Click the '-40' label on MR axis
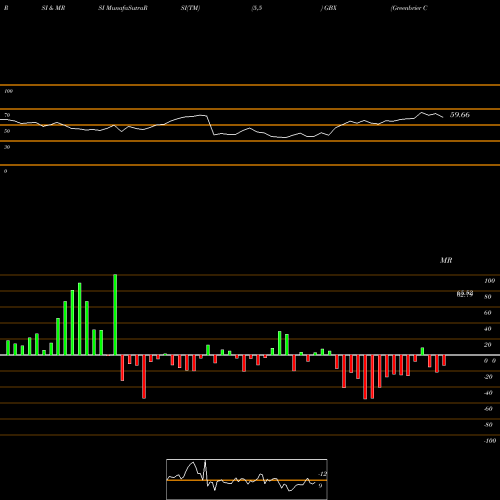This screenshot has height=500, width=500. (x=488, y=393)
